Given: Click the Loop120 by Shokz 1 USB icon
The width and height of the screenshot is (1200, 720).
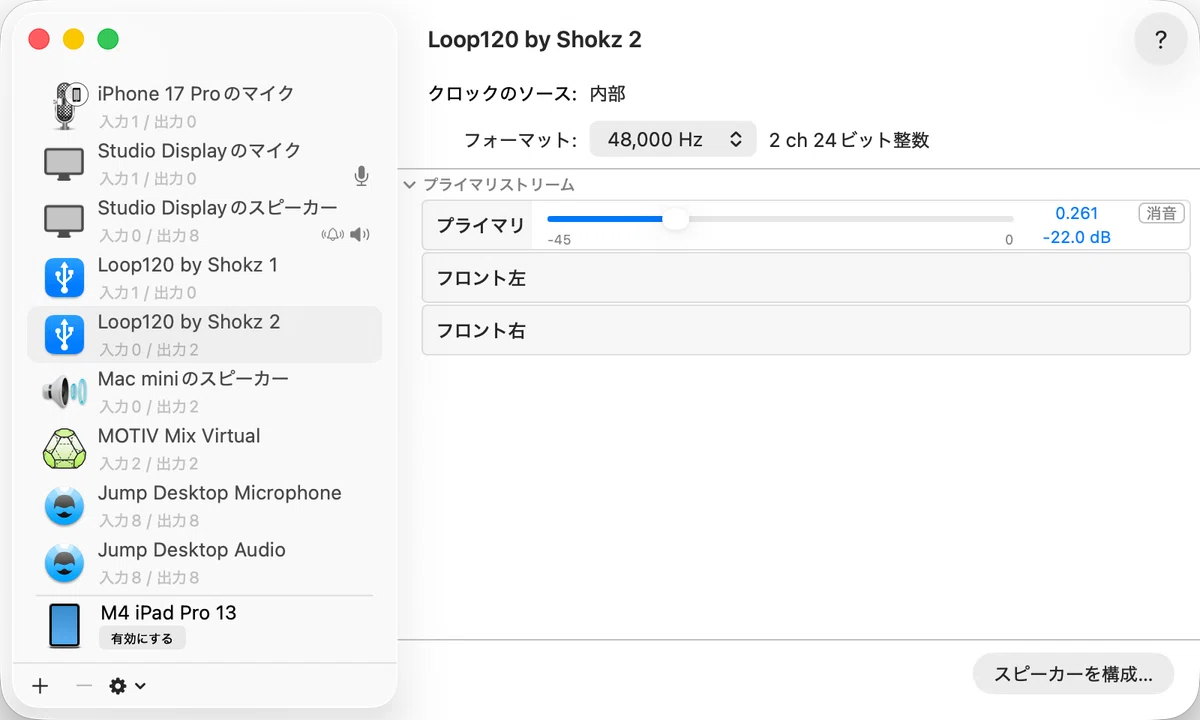Looking at the screenshot, I should (65, 278).
